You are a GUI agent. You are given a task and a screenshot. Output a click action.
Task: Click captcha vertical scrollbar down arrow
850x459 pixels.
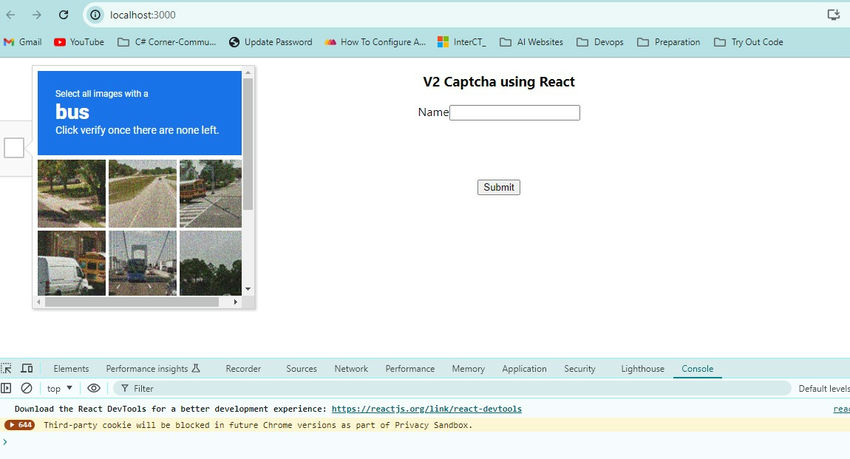click(x=248, y=289)
